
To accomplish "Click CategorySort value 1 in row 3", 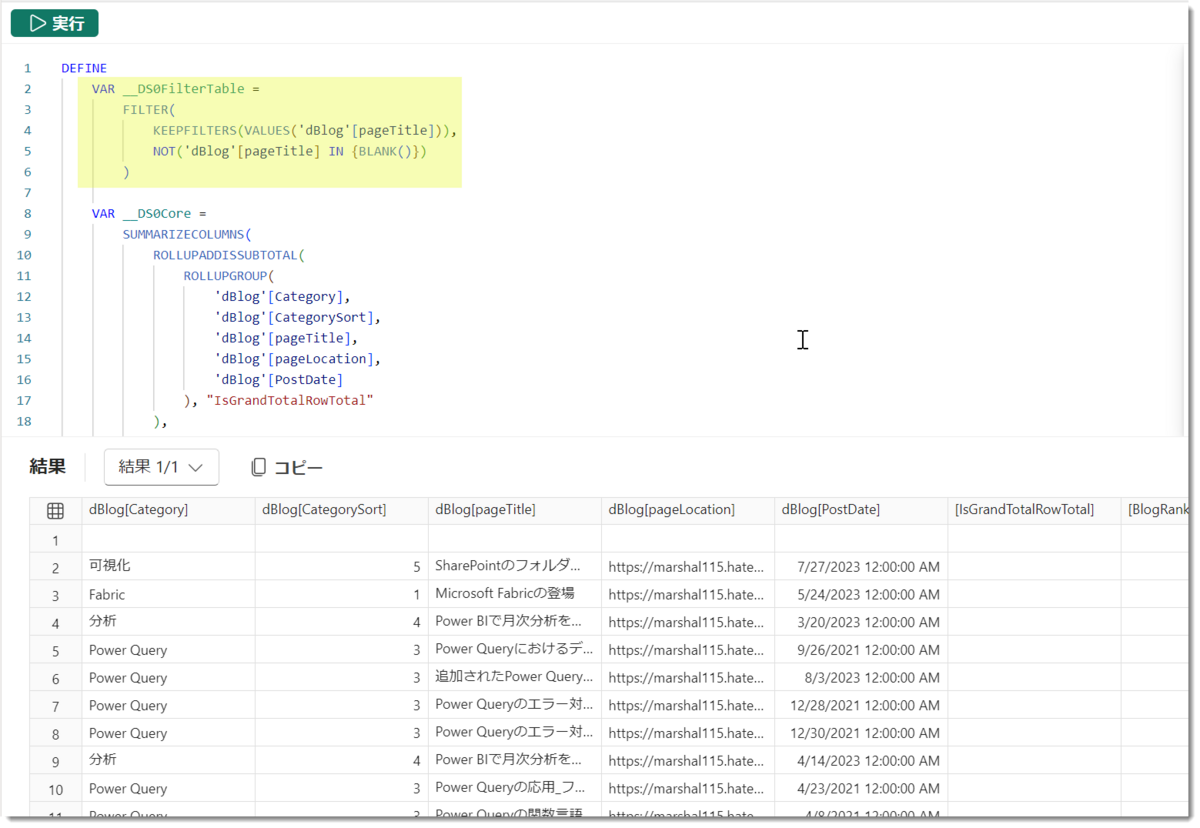I will (x=342, y=594).
